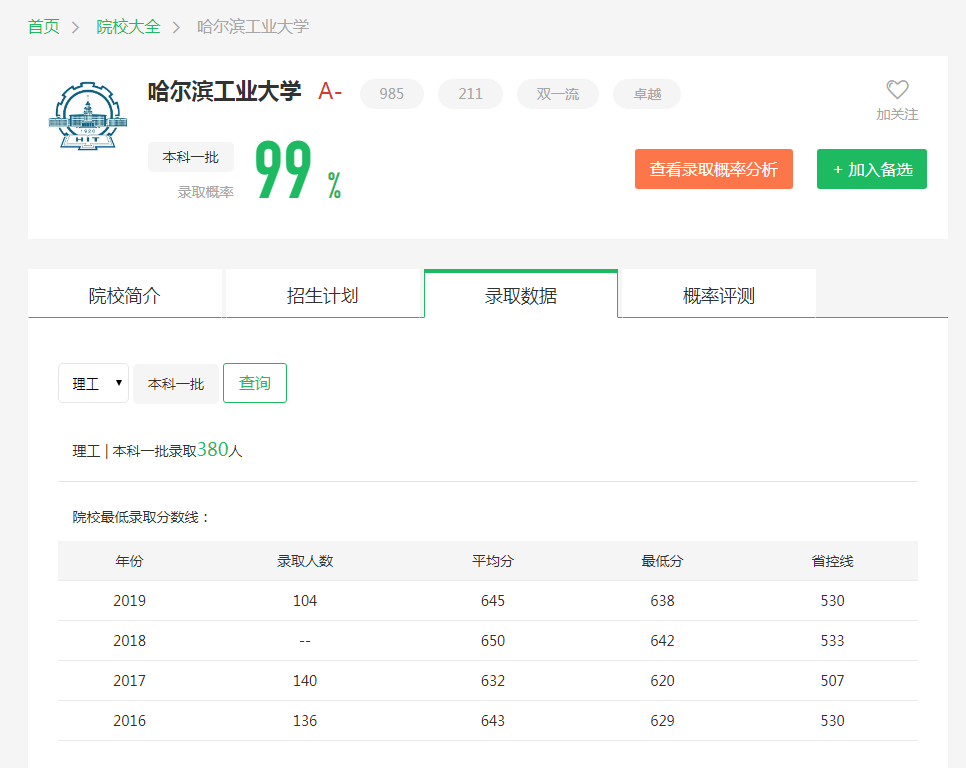
Task: Click the heart icon to follow the school
Action: (897, 90)
